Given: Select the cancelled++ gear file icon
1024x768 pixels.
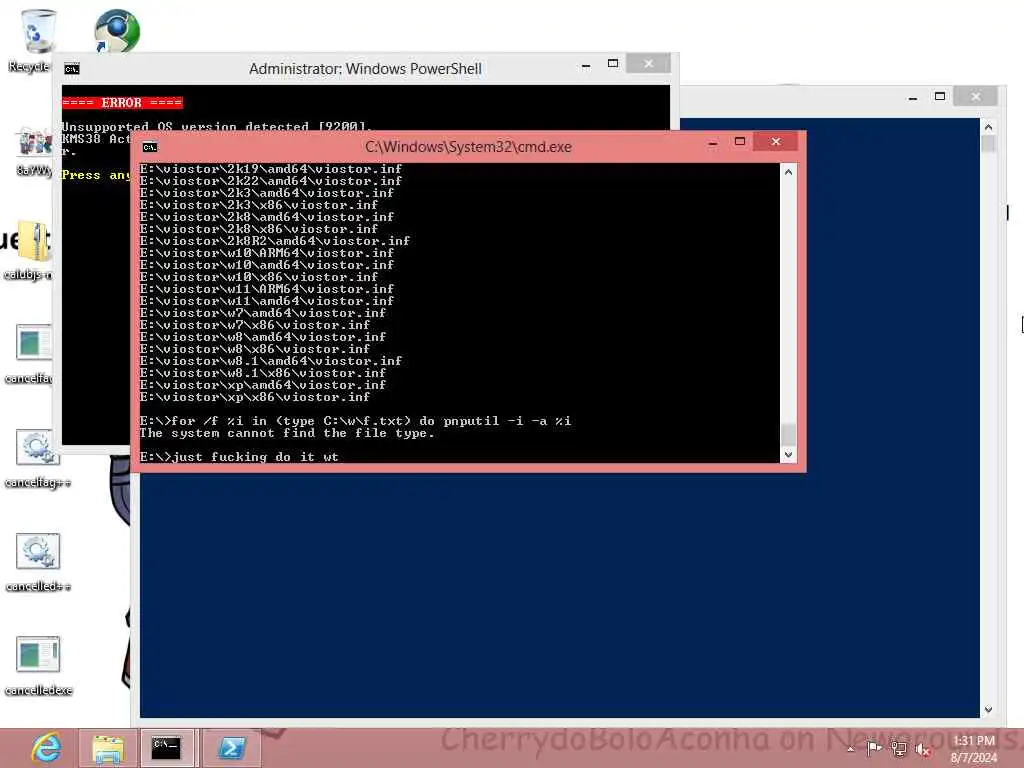Looking at the screenshot, I should 37,562.
